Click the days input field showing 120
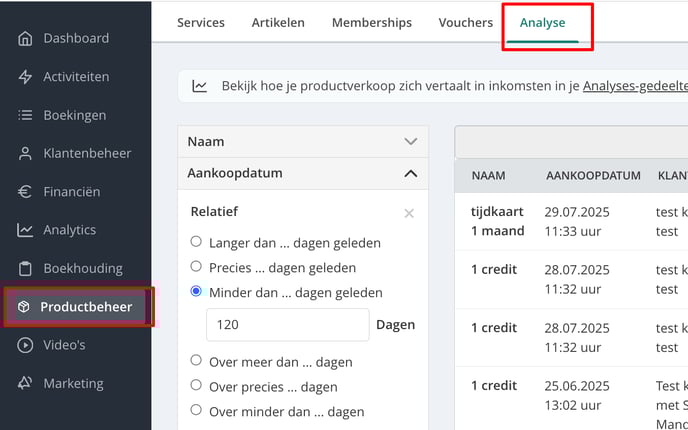688x430 pixels. pyautogui.click(x=288, y=325)
